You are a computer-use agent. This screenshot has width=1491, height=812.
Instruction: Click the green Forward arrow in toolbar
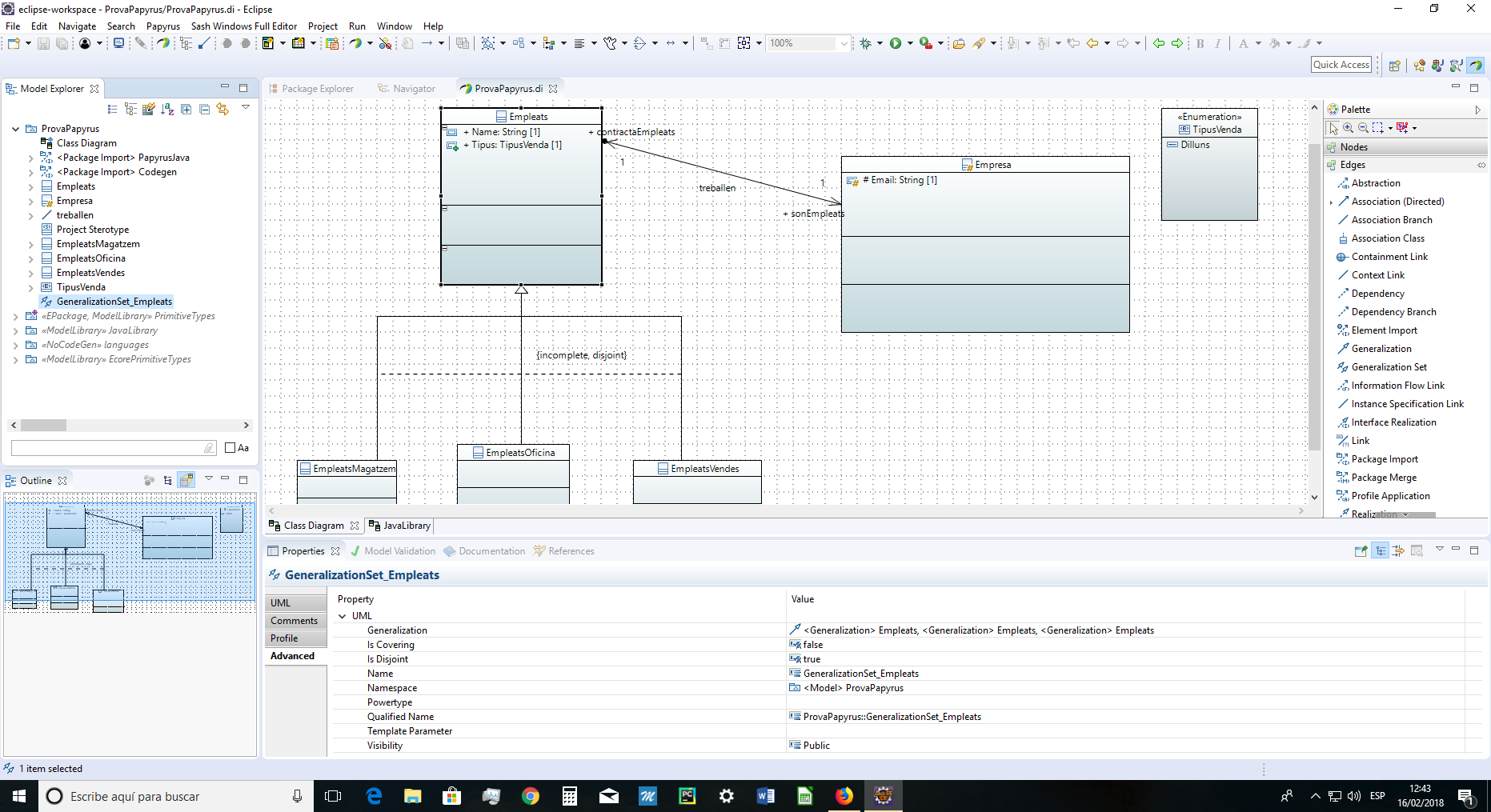[1177, 43]
